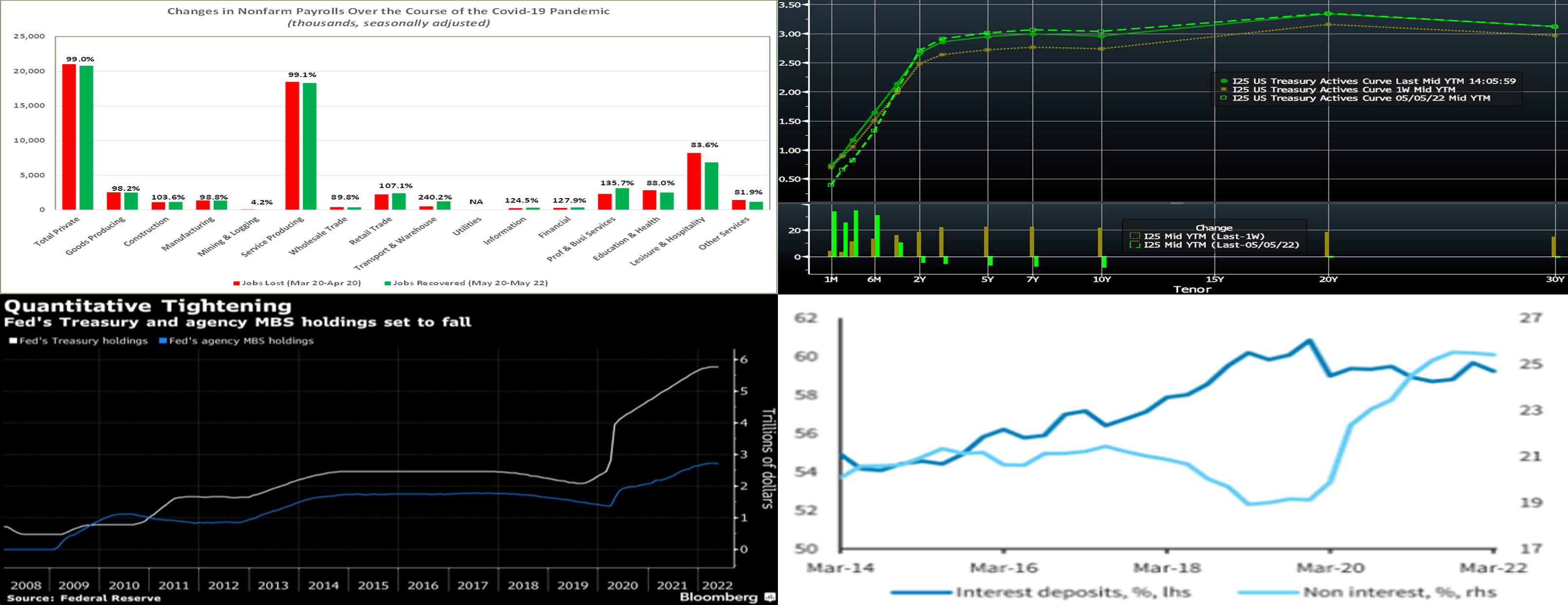Toggle the Last-1W change legend box
The image size is (1568, 605).
(x=1135, y=236)
